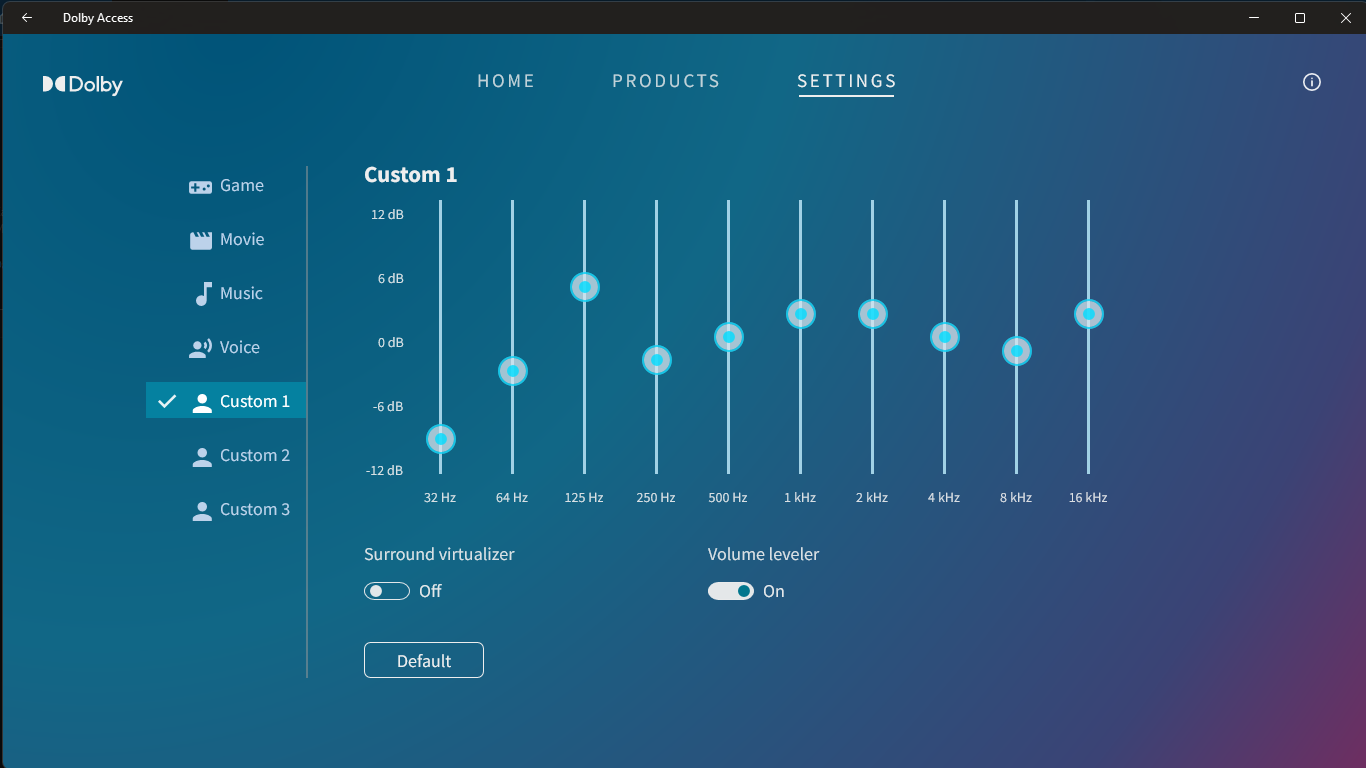1366x768 pixels.
Task: Click the 16 kHz slider handle
Action: click(x=1089, y=314)
